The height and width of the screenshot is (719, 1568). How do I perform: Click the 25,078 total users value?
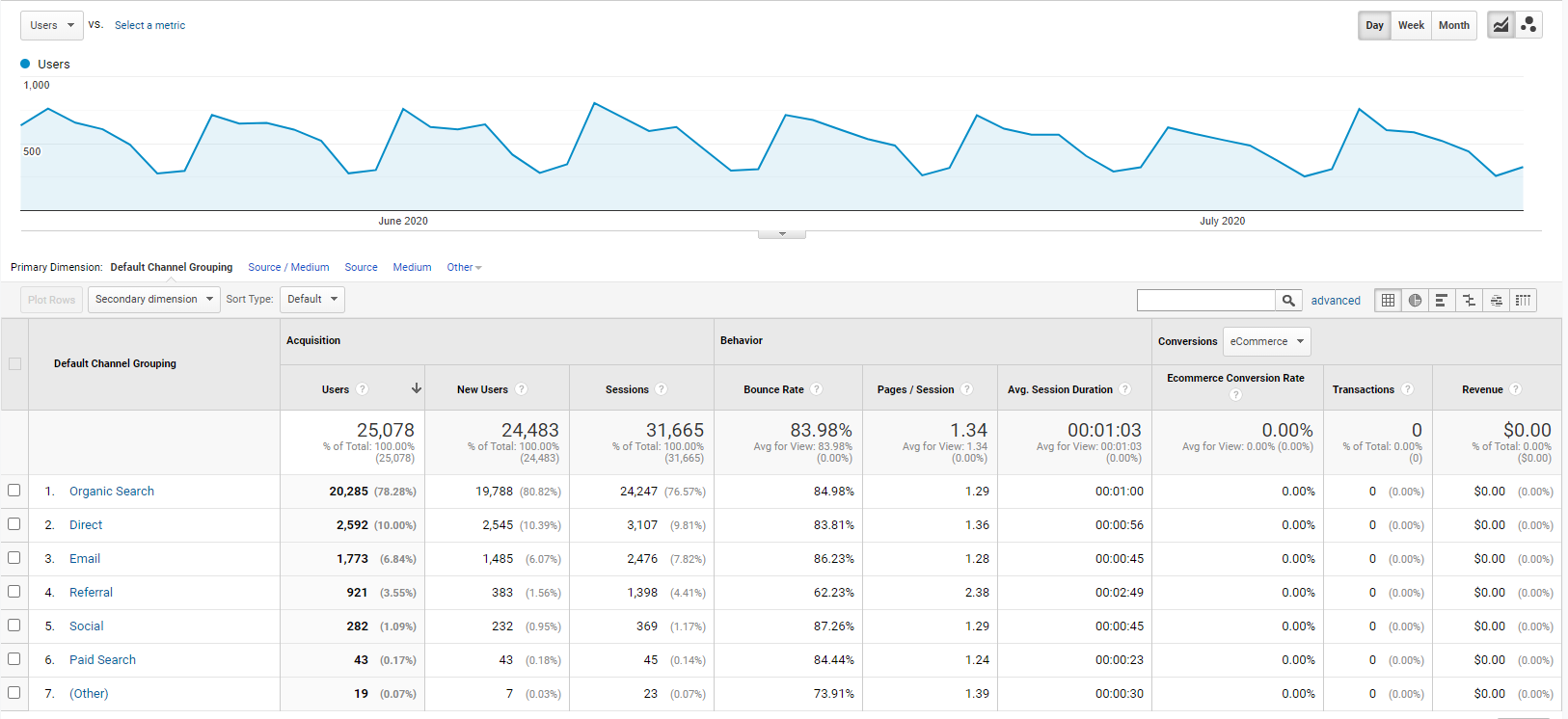[386, 430]
